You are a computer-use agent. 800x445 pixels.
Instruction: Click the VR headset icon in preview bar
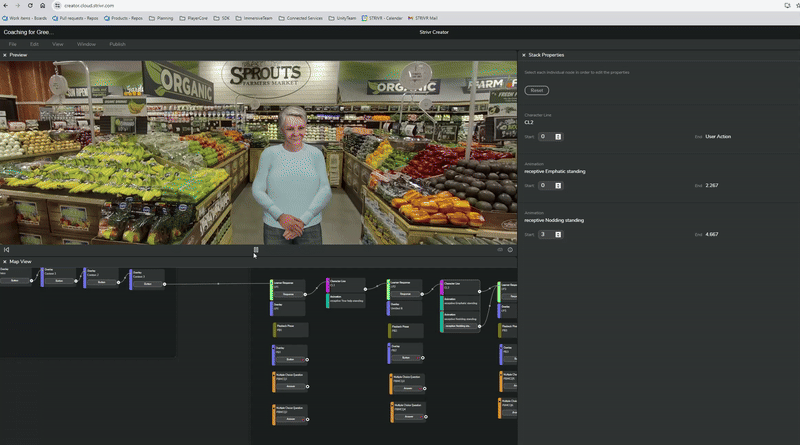(x=500, y=250)
